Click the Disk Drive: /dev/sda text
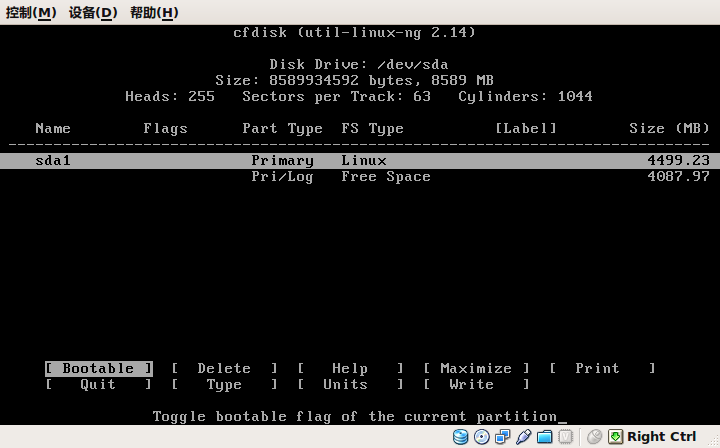Screen dimensions: 720x448 click(359, 64)
